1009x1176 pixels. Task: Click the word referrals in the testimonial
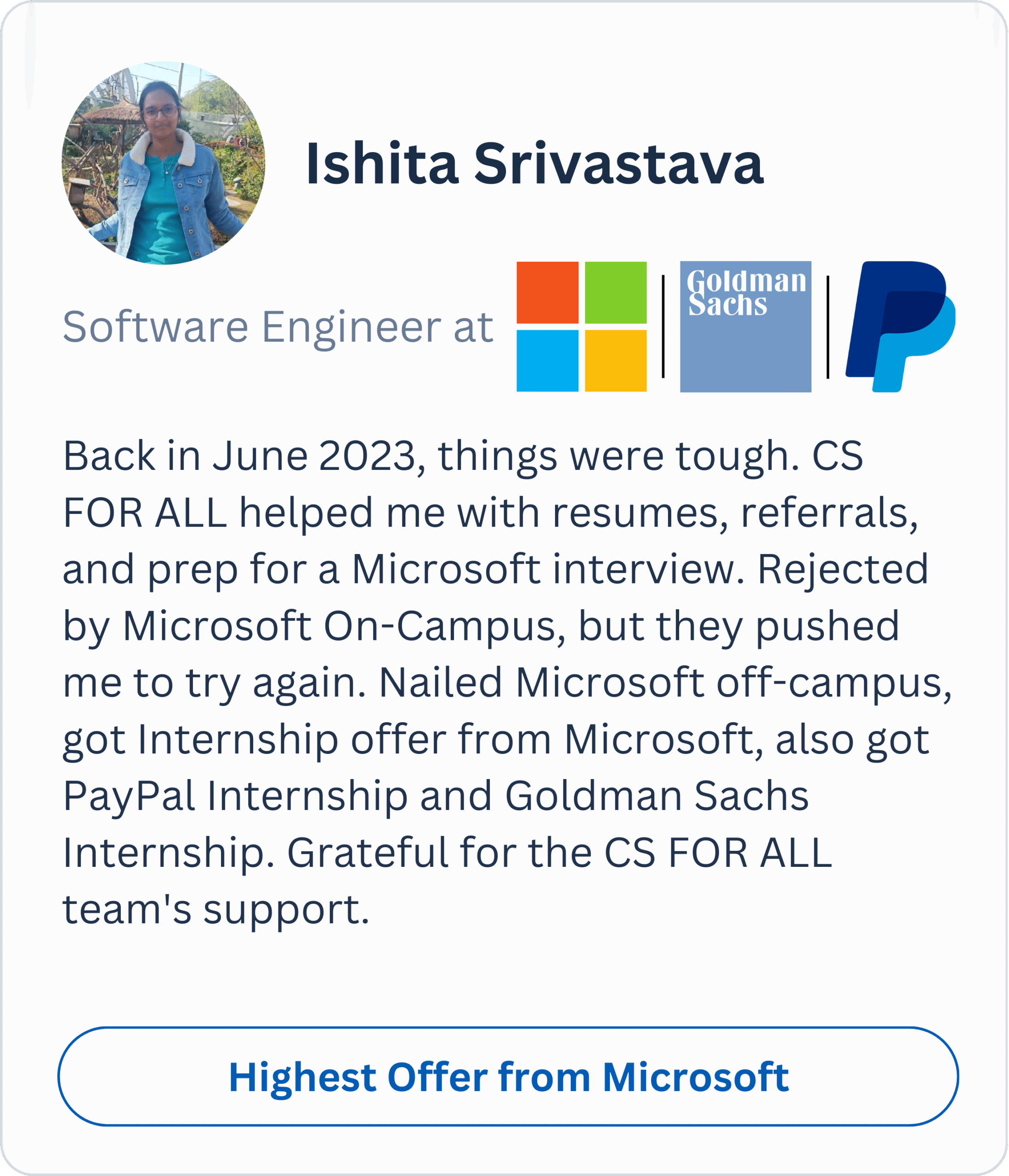pyautogui.click(x=828, y=513)
